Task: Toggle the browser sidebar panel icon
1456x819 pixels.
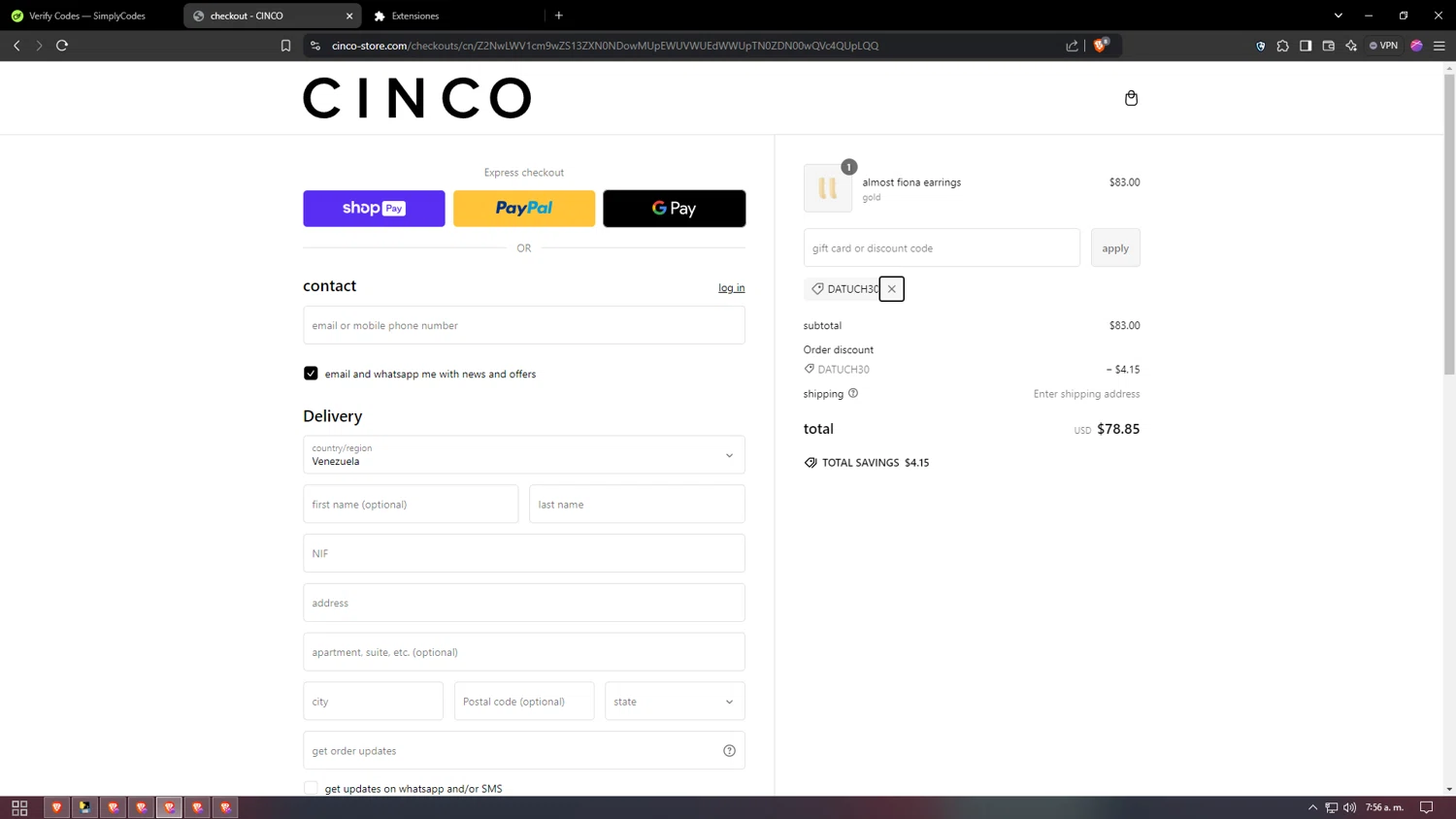Action: (1306, 46)
